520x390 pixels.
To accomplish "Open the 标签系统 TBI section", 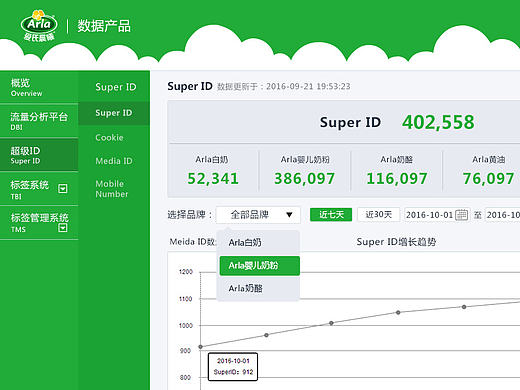I will pyautogui.click(x=39, y=189).
